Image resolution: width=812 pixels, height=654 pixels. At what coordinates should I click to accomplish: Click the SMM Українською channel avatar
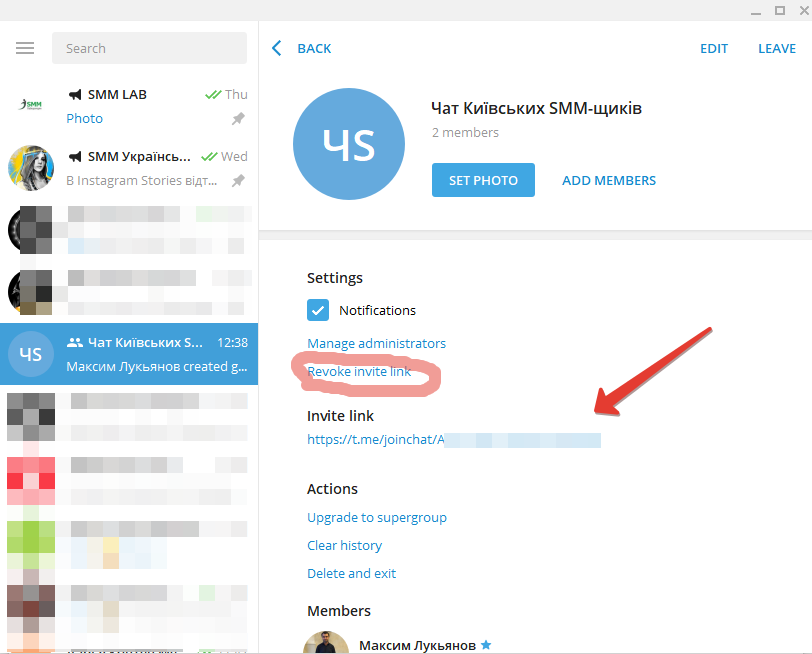coord(30,168)
